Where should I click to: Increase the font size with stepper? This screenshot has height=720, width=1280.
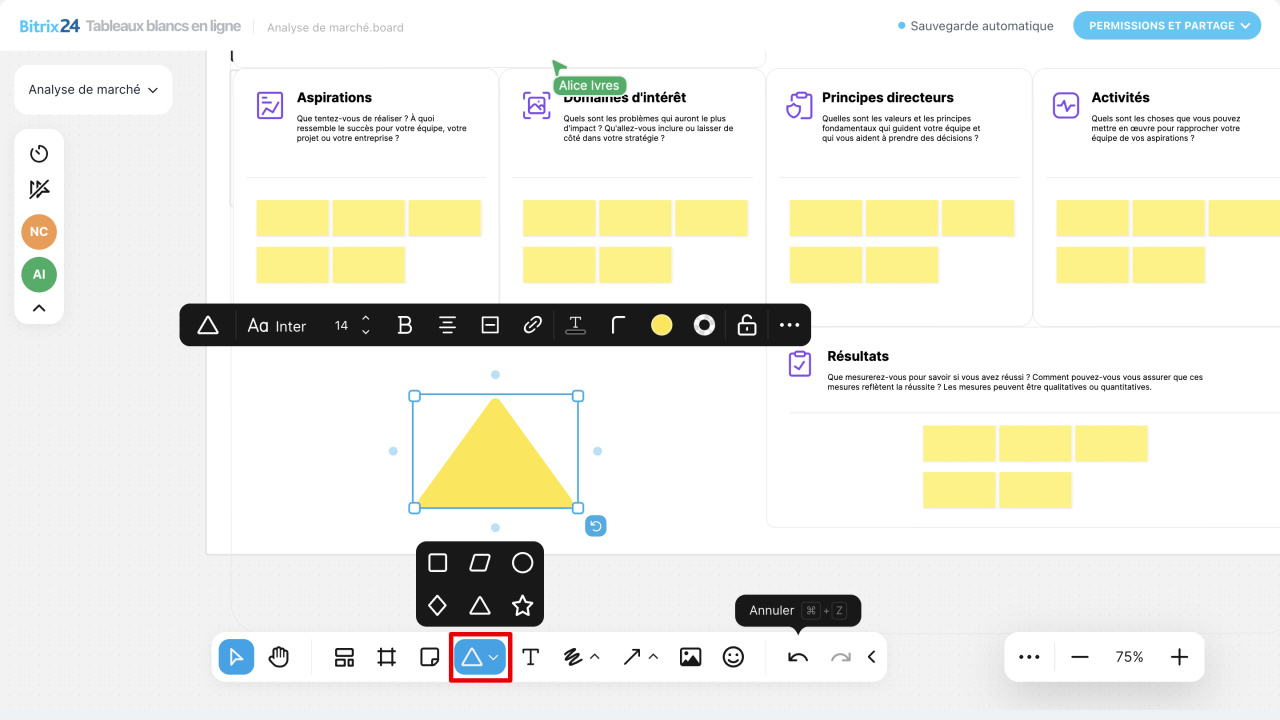pos(366,319)
